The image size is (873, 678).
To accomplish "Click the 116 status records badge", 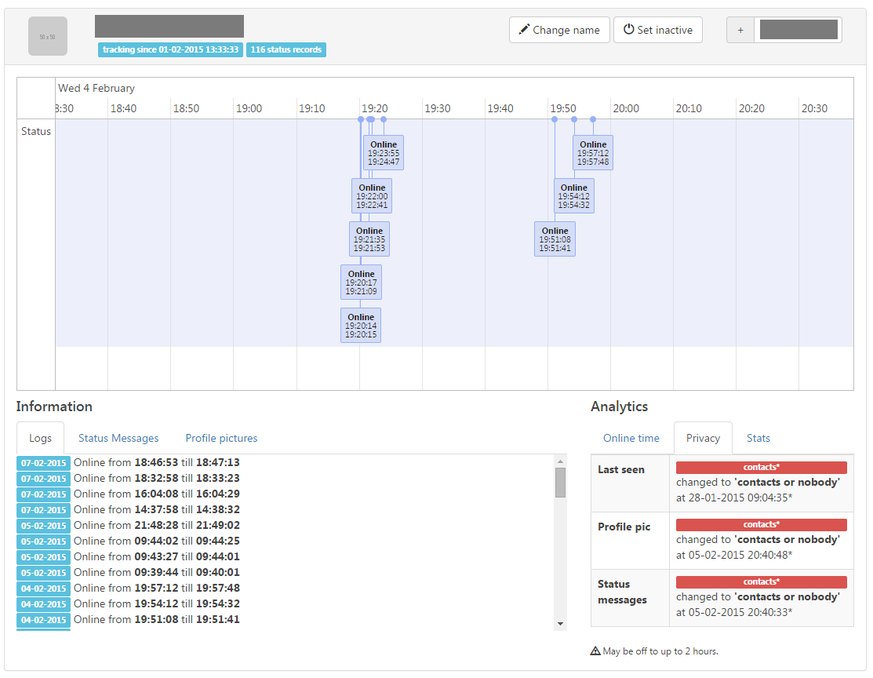I will (x=286, y=50).
